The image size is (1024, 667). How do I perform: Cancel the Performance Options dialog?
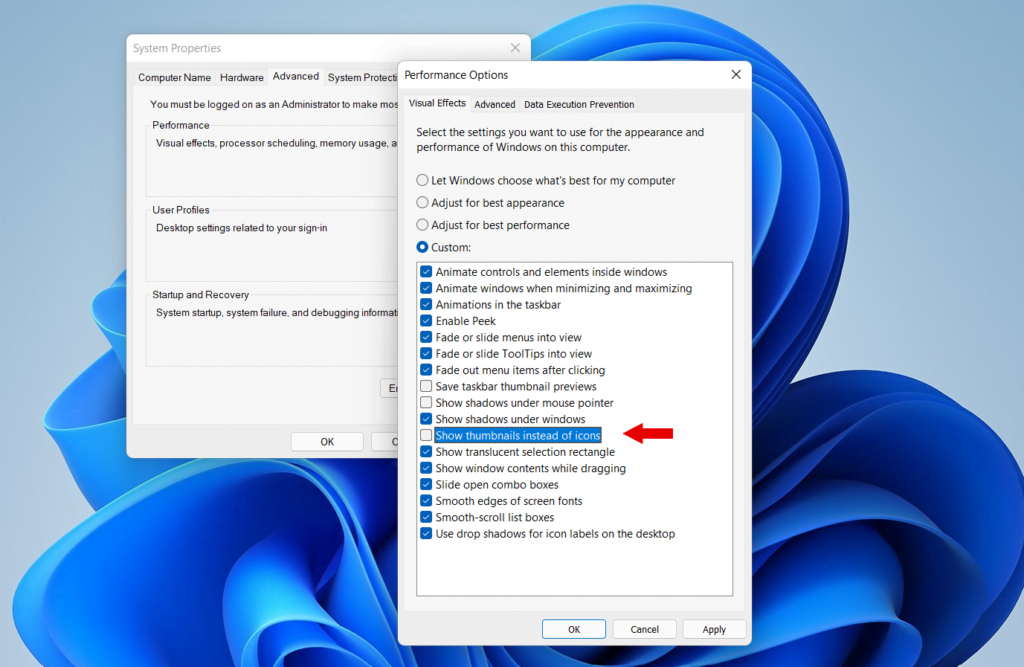(x=644, y=629)
